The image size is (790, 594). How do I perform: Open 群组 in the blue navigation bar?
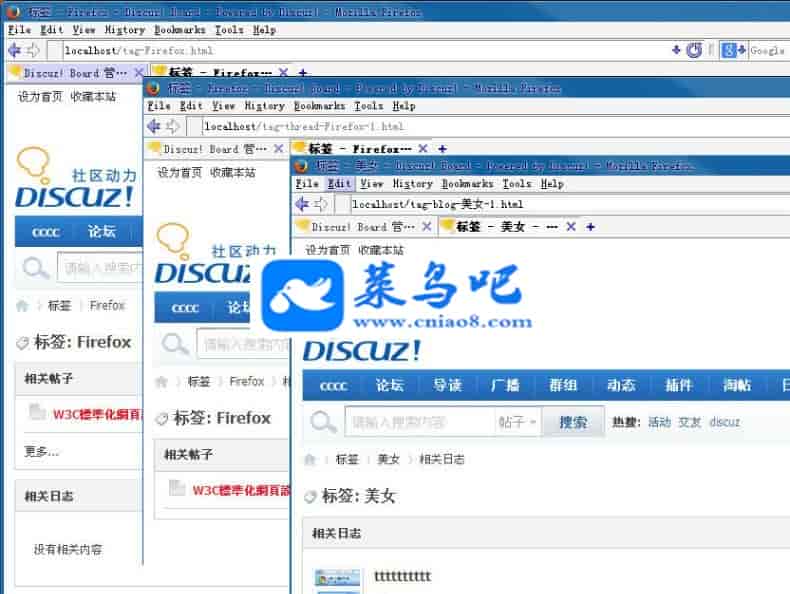click(563, 385)
